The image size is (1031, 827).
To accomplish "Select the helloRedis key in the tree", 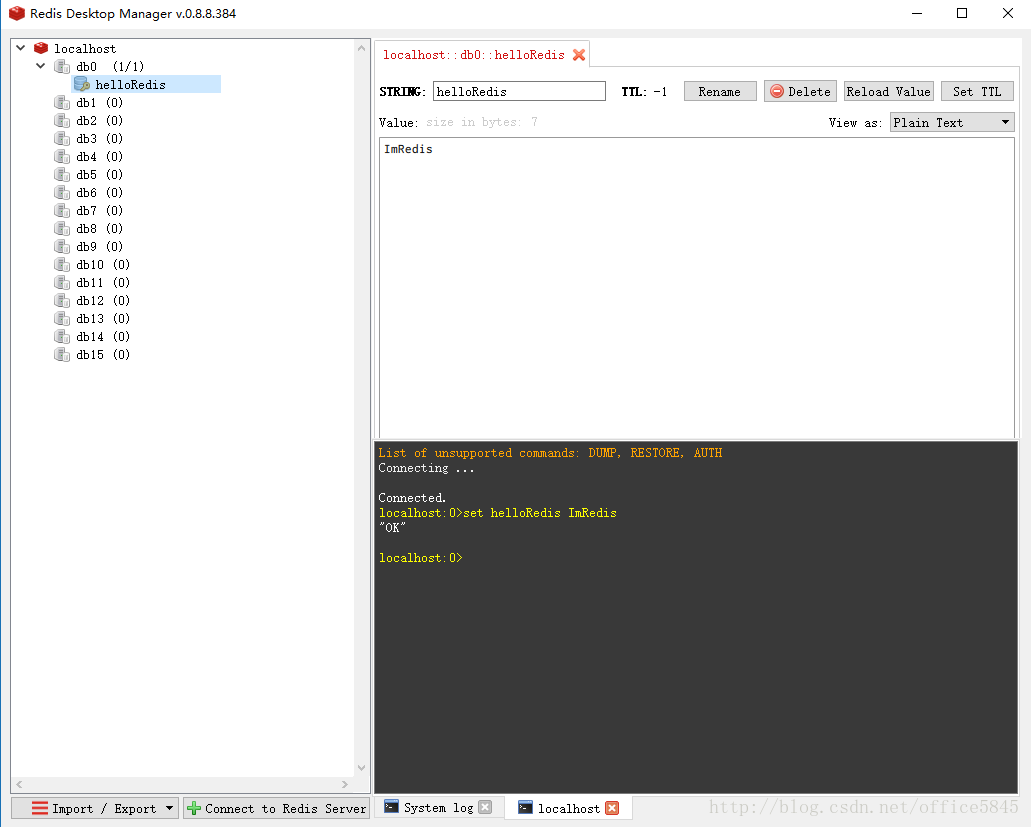I will tap(130, 84).
